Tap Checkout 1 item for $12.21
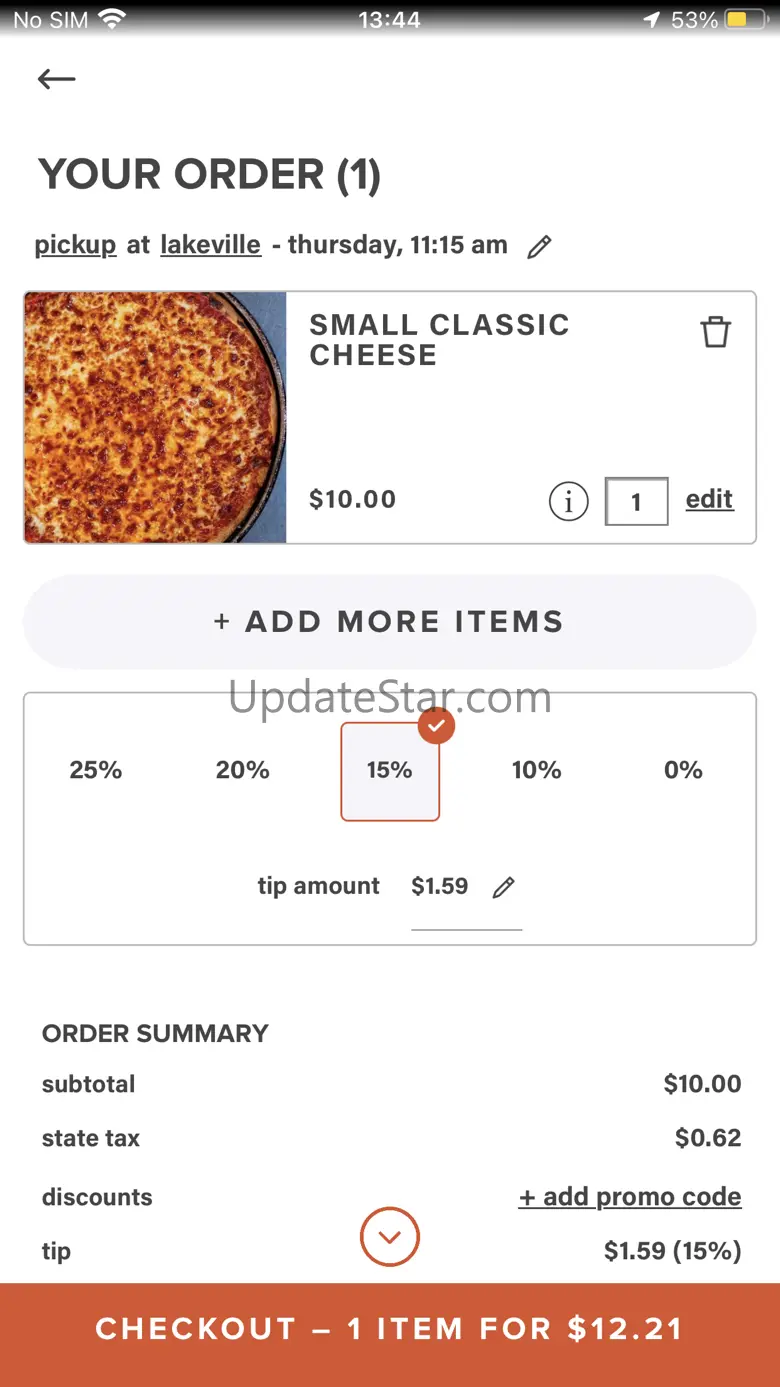The width and height of the screenshot is (780, 1387). (x=390, y=1329)
